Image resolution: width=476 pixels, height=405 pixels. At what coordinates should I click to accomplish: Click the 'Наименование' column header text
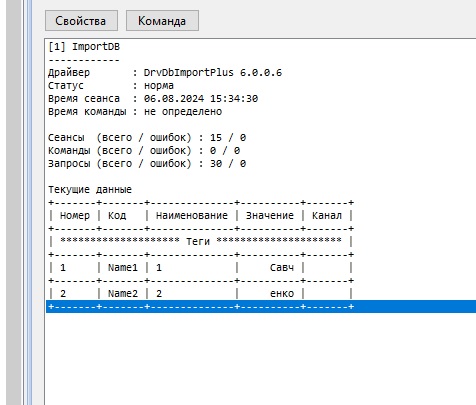coord(192,216)
